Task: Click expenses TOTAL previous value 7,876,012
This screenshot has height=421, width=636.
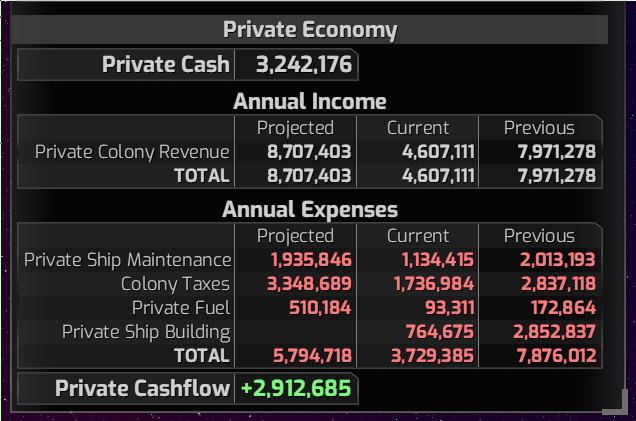Action: tap(556, 356)
